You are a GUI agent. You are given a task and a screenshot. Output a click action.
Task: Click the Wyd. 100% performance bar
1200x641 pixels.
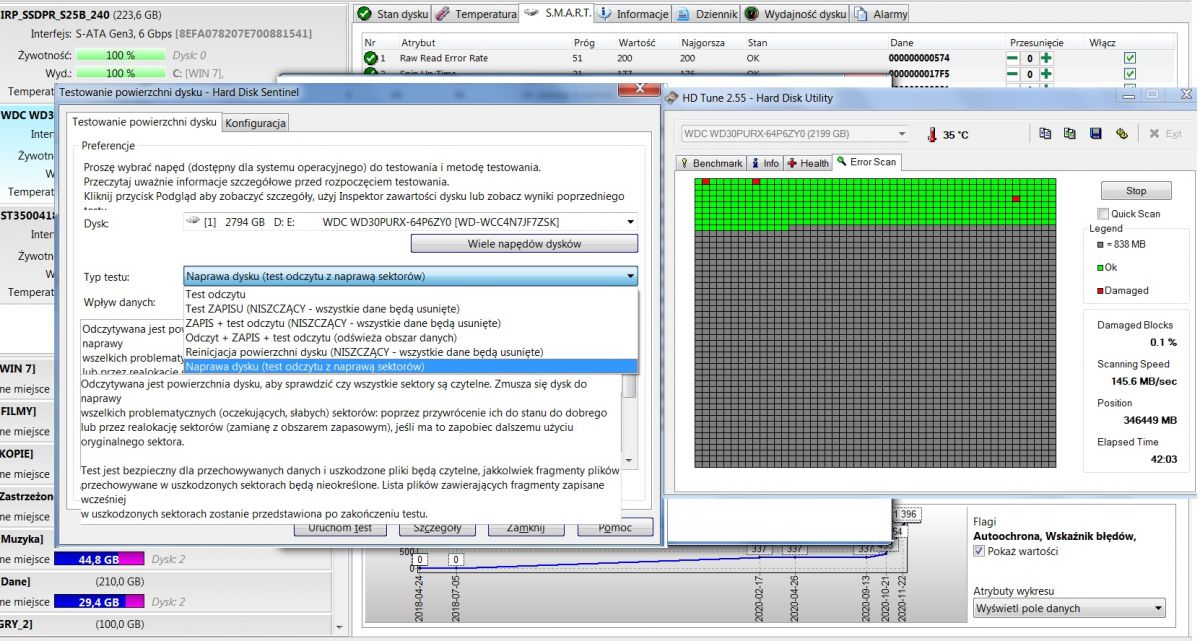[x=121, y=73]
